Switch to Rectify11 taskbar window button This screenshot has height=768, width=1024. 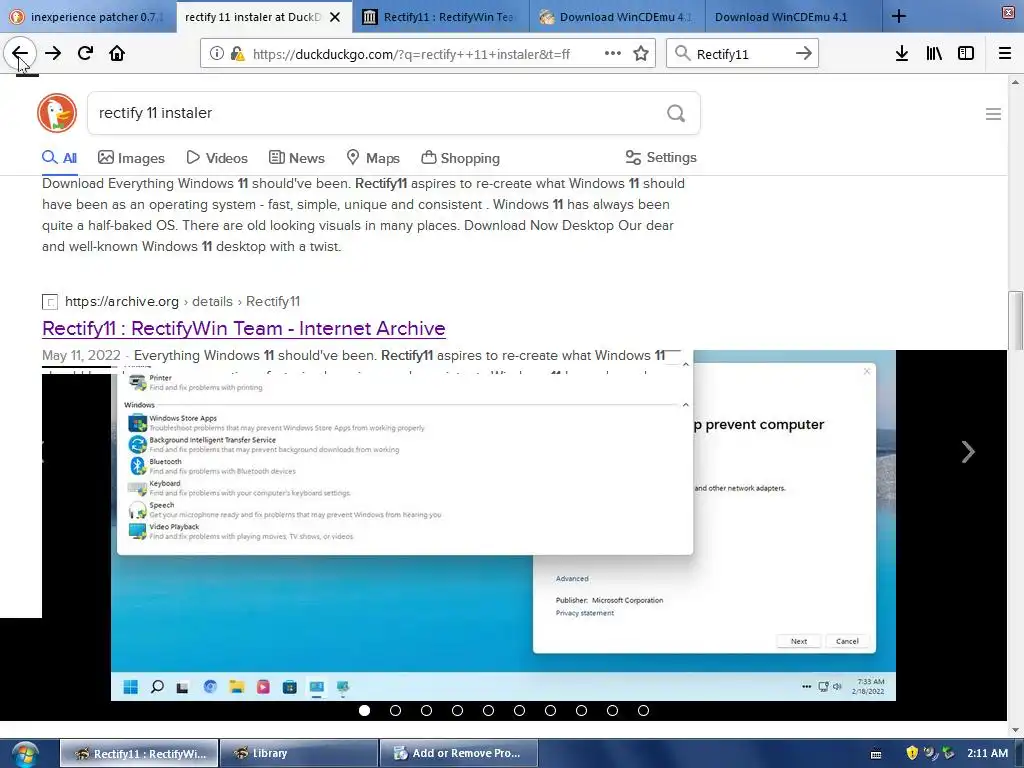[139, 754]
